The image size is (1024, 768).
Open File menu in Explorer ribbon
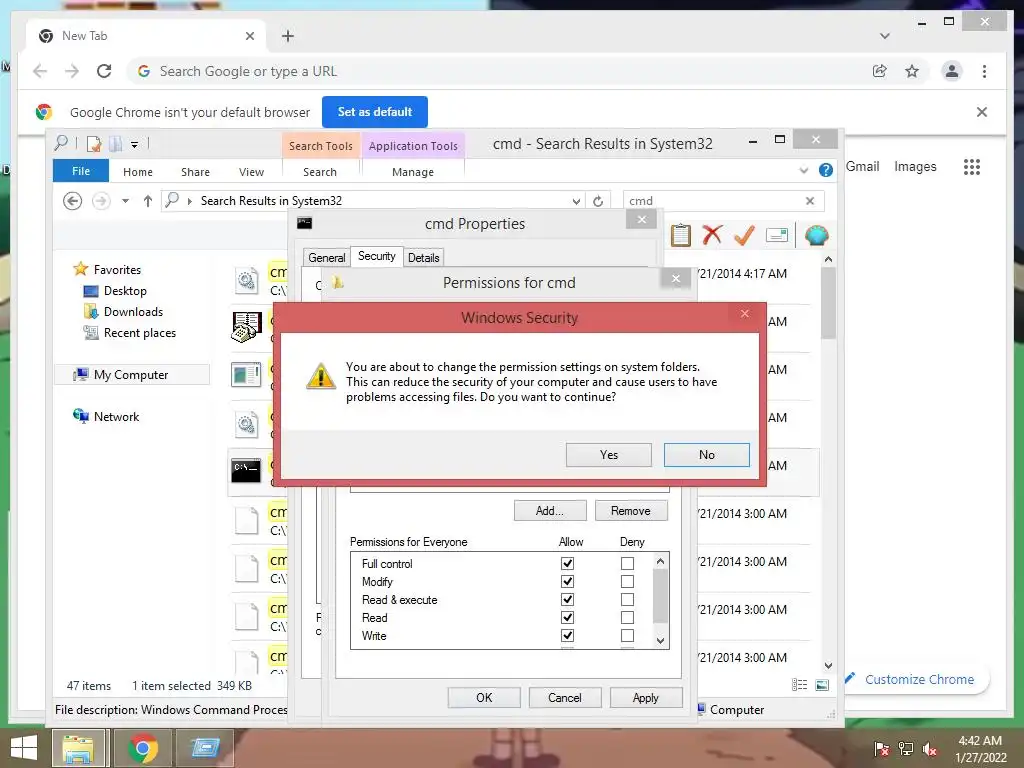tap(81, 171)
